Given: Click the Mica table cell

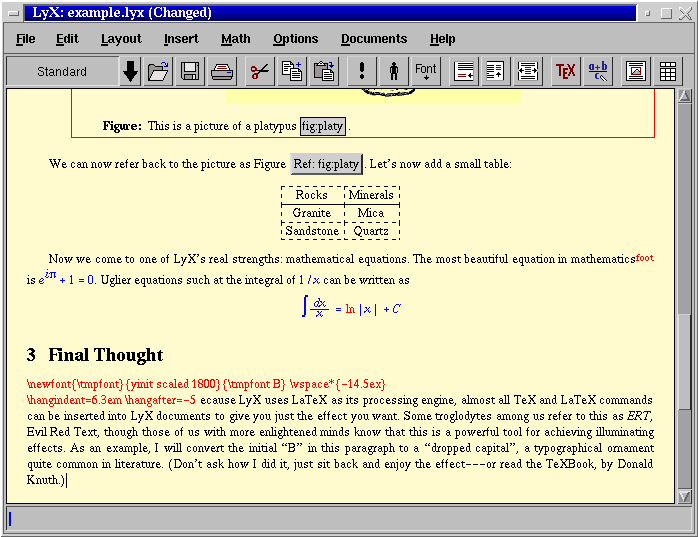Looking at the screenshot, I should click(x=371, y=213).
